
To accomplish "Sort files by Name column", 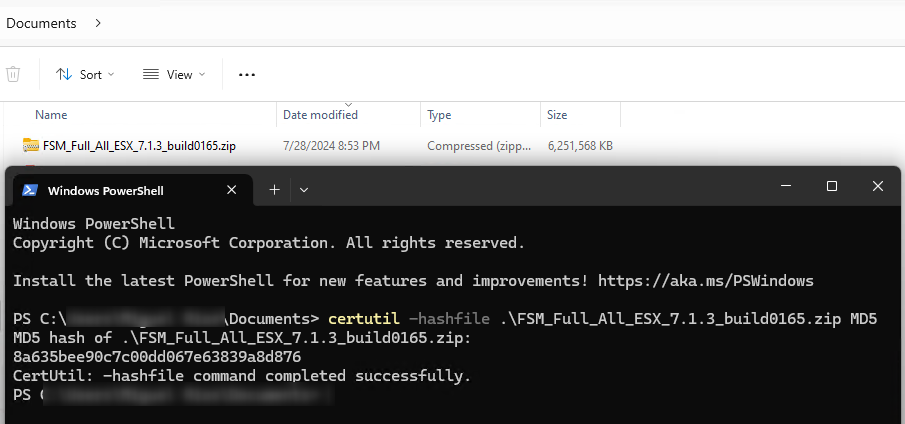I will click(x=51, y=115).
